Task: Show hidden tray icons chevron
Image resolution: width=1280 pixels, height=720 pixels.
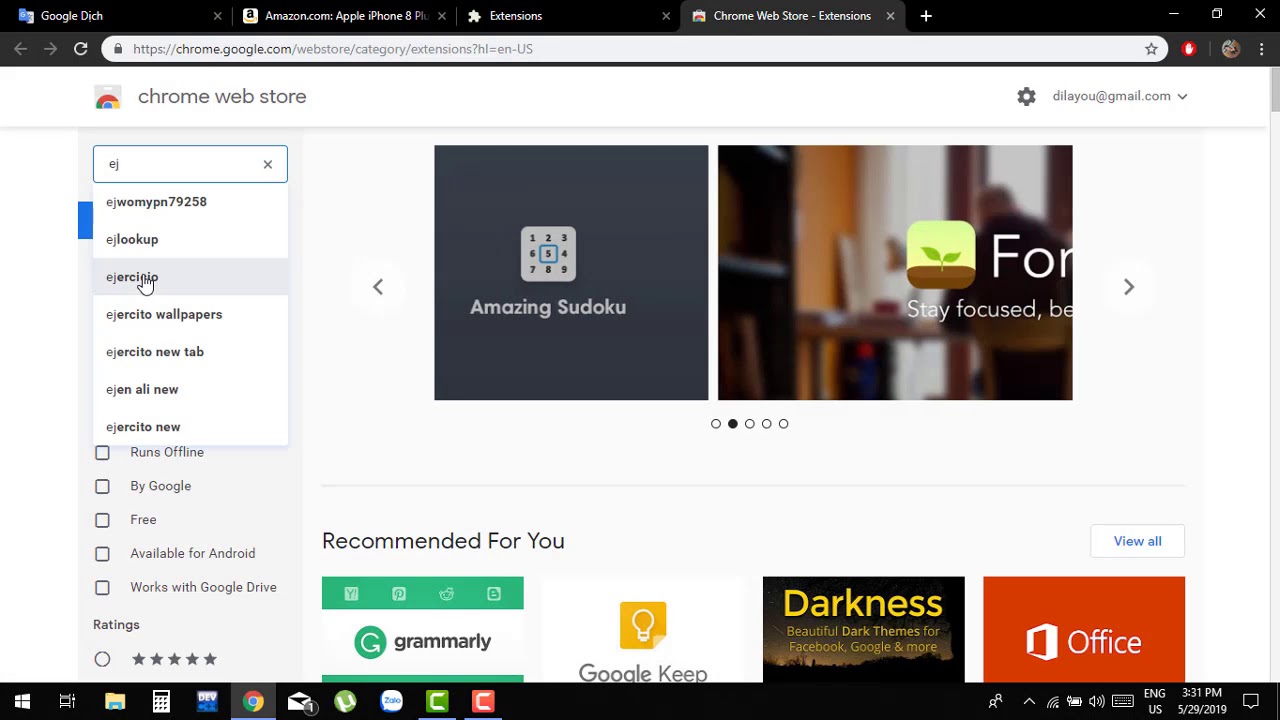Action: pyautogui.click(x=1029, y=701)
